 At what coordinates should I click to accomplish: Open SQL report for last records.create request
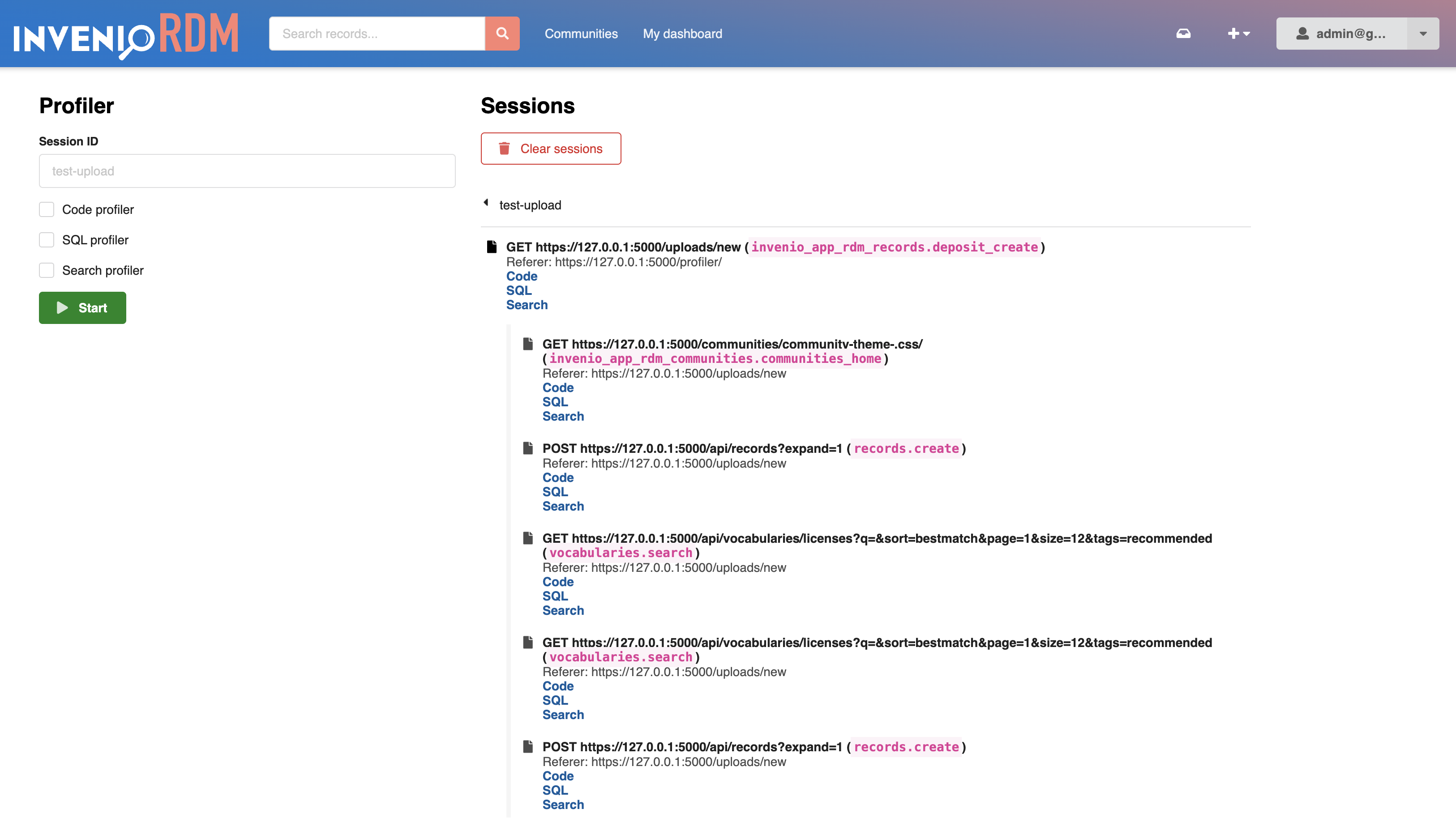[x=555, y=790]
